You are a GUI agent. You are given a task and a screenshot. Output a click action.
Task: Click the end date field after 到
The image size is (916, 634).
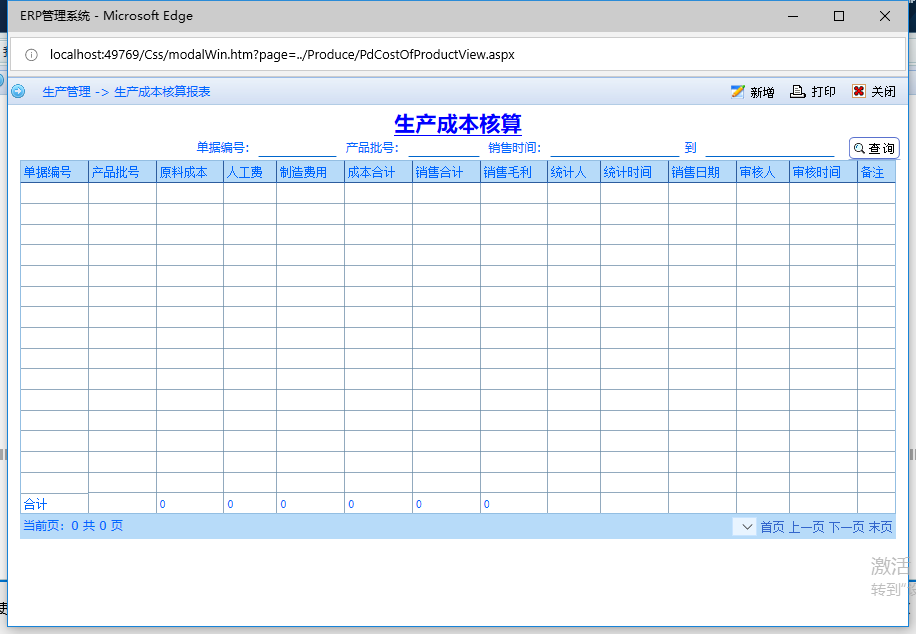coord(770,148)
